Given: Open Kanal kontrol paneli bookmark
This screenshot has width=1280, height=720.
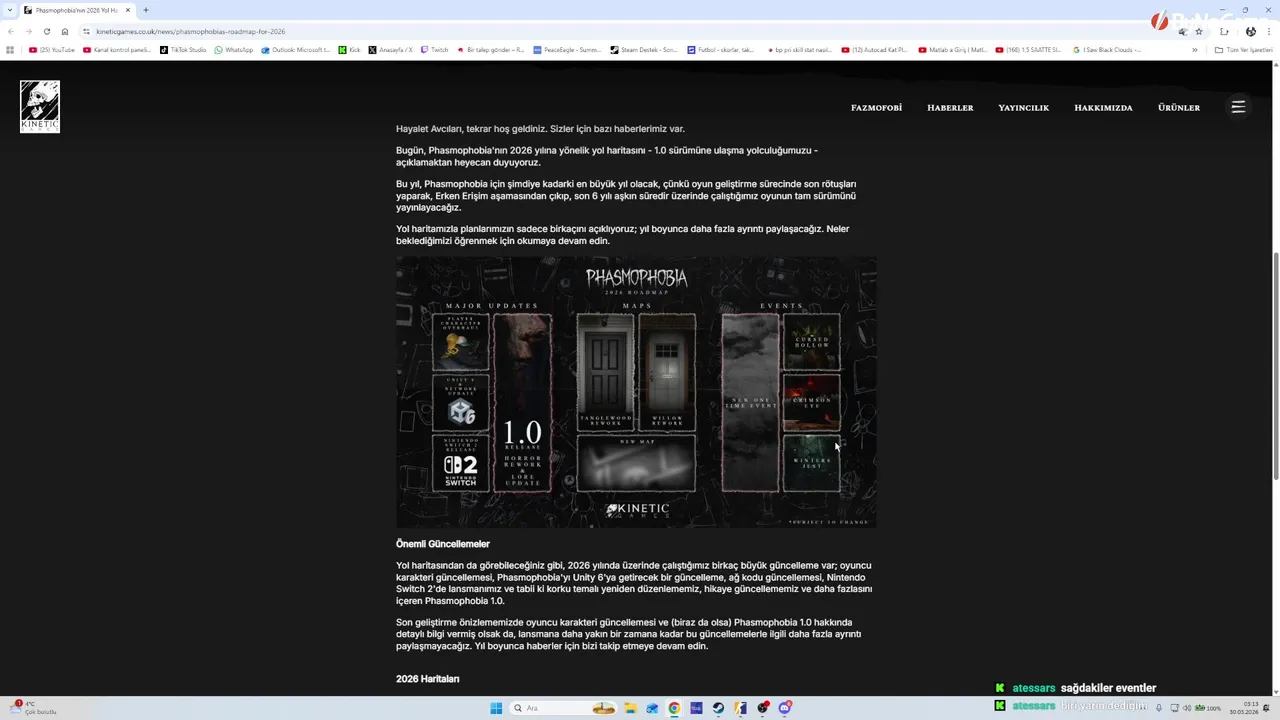Looking at the screenshot, I should pyautogui.click(x=117, y=50).
